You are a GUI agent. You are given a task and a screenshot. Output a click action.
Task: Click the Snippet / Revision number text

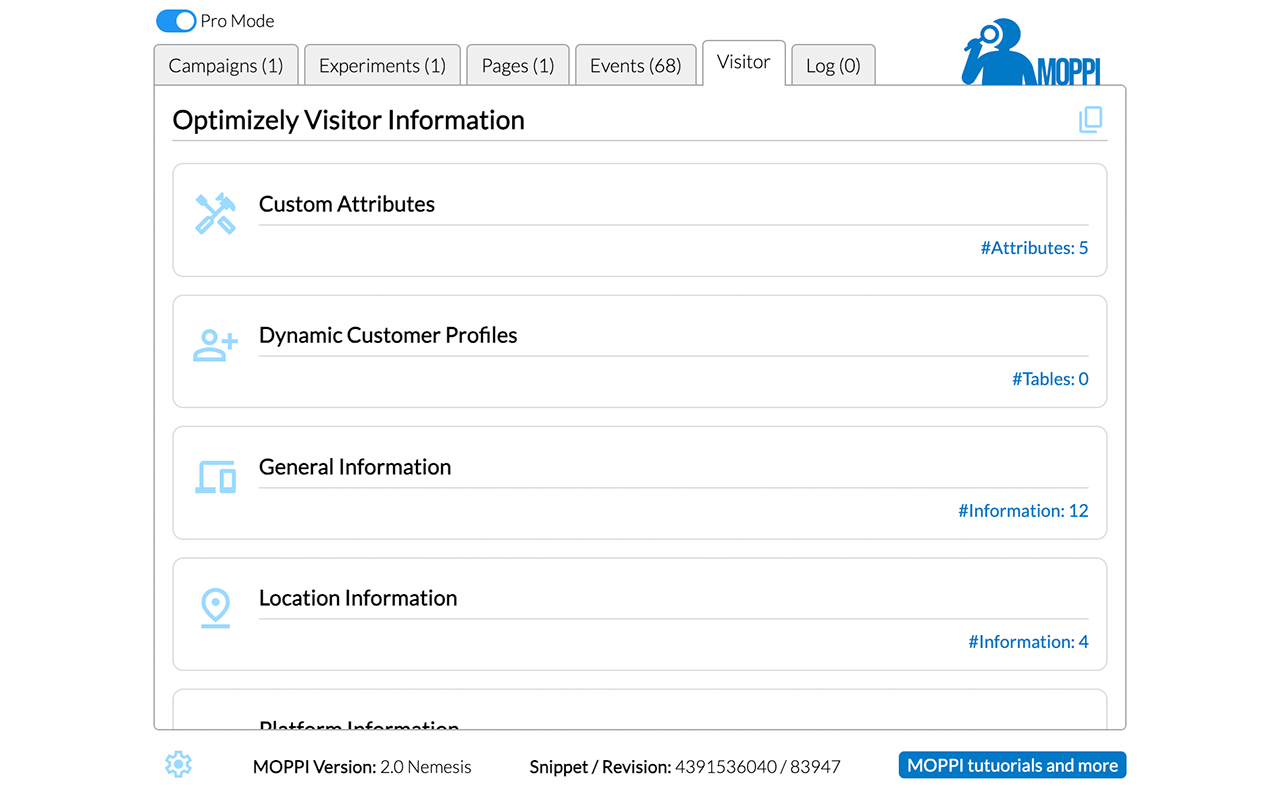pos(685,767)
